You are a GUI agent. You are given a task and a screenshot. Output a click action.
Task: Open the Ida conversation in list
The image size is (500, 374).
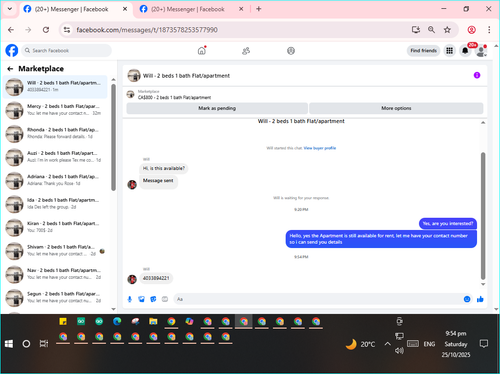coord(55,204)
